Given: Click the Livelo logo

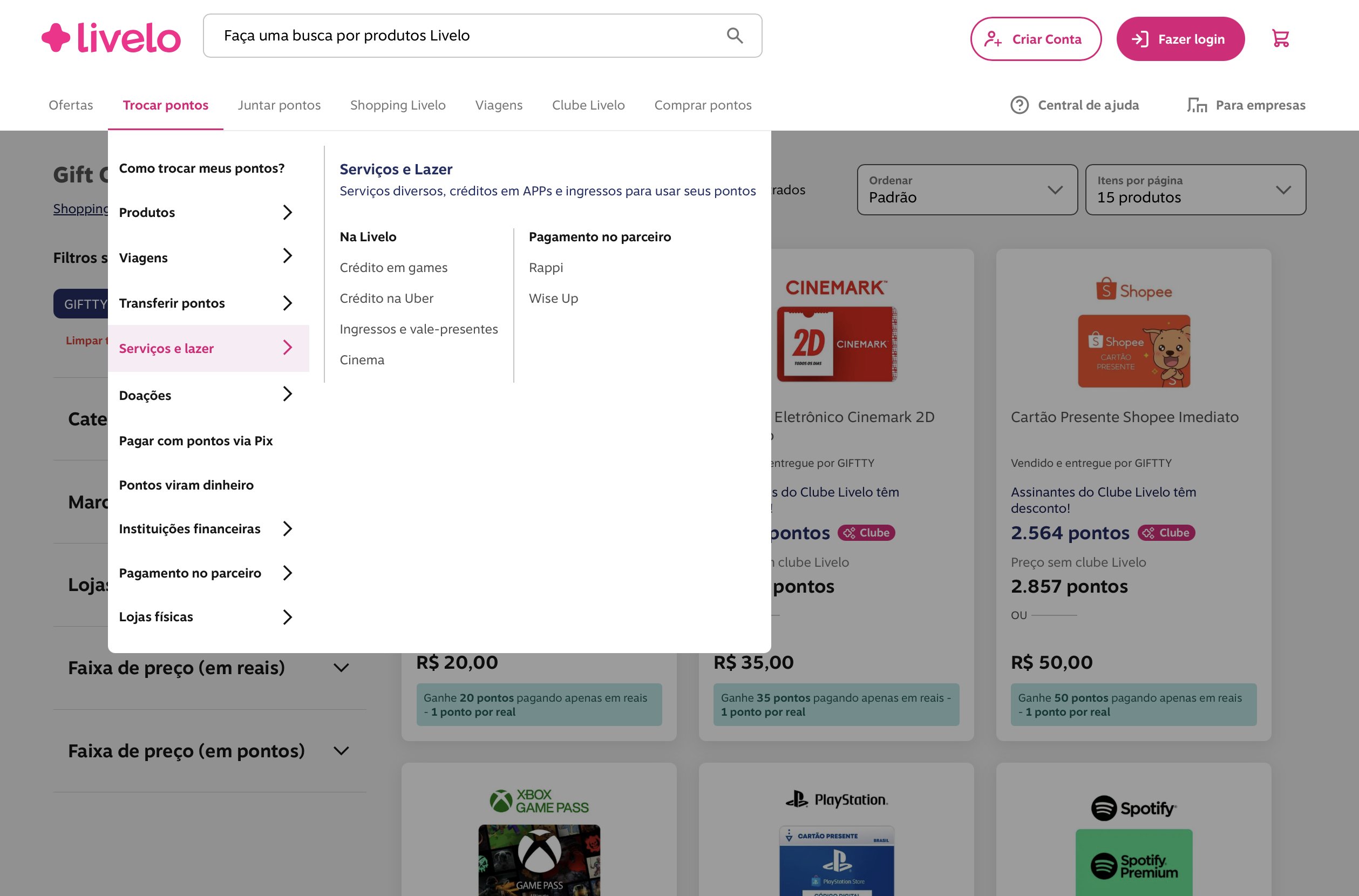Looking at the screenshot, I should 111,38.
